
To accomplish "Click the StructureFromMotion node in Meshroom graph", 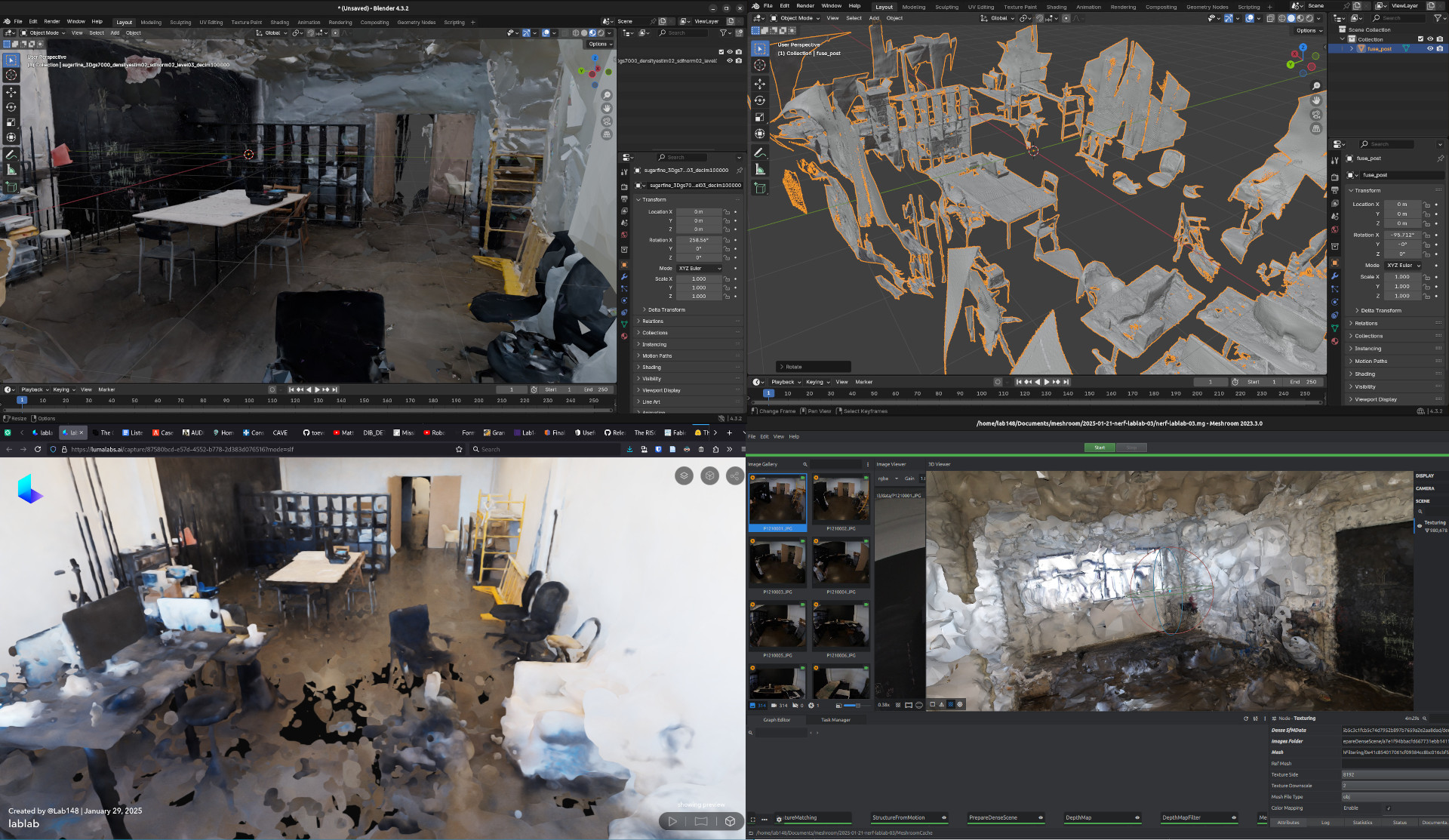I will 909,817.
